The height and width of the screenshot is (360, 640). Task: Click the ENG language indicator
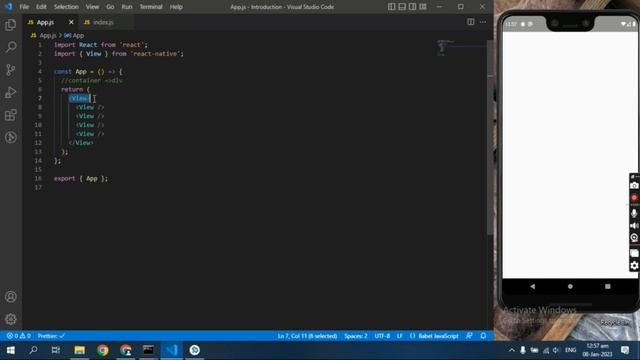pyautogui.click(x=570, y=350)
